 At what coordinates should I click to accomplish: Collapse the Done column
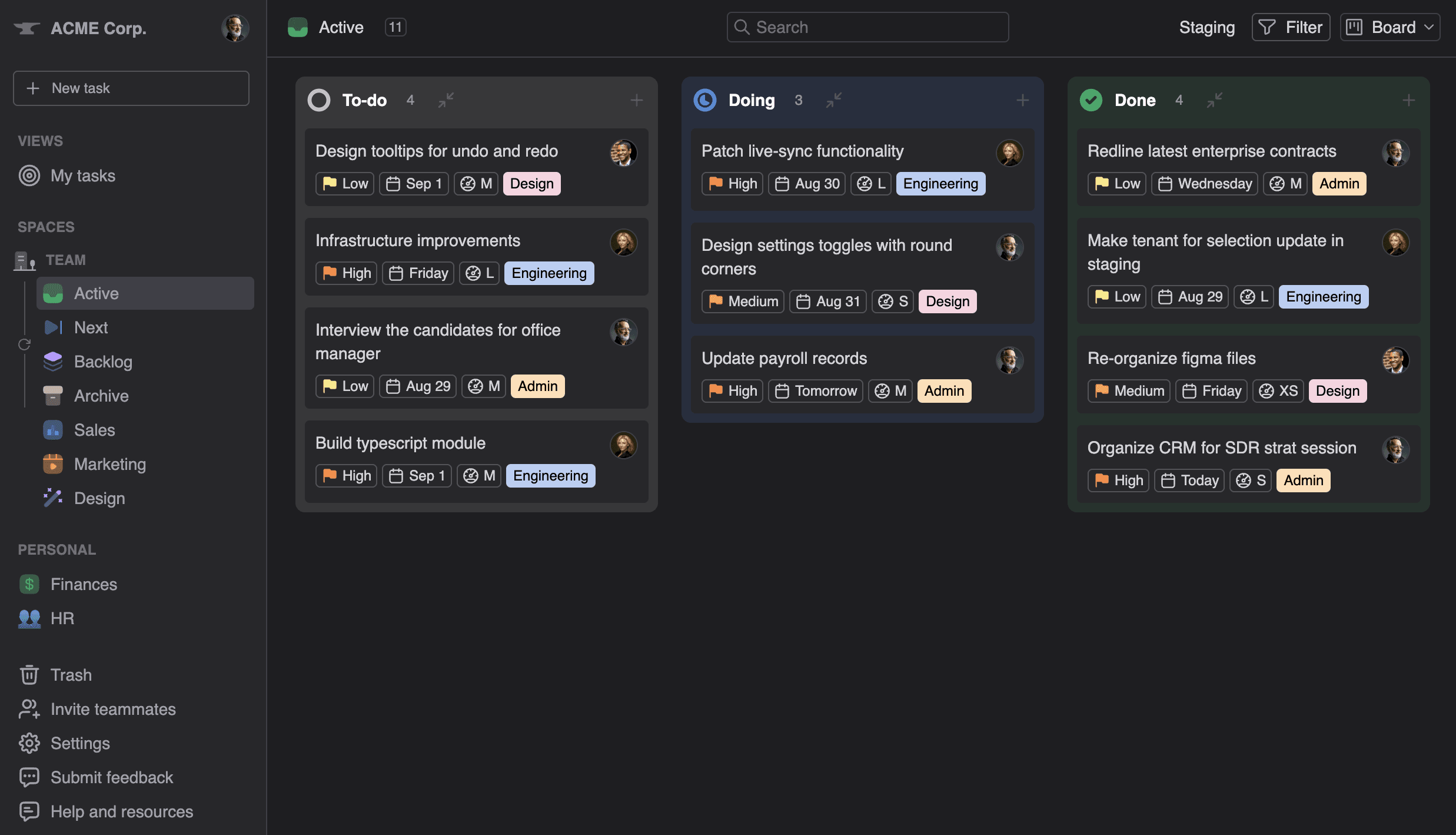tap(1214, 100)
